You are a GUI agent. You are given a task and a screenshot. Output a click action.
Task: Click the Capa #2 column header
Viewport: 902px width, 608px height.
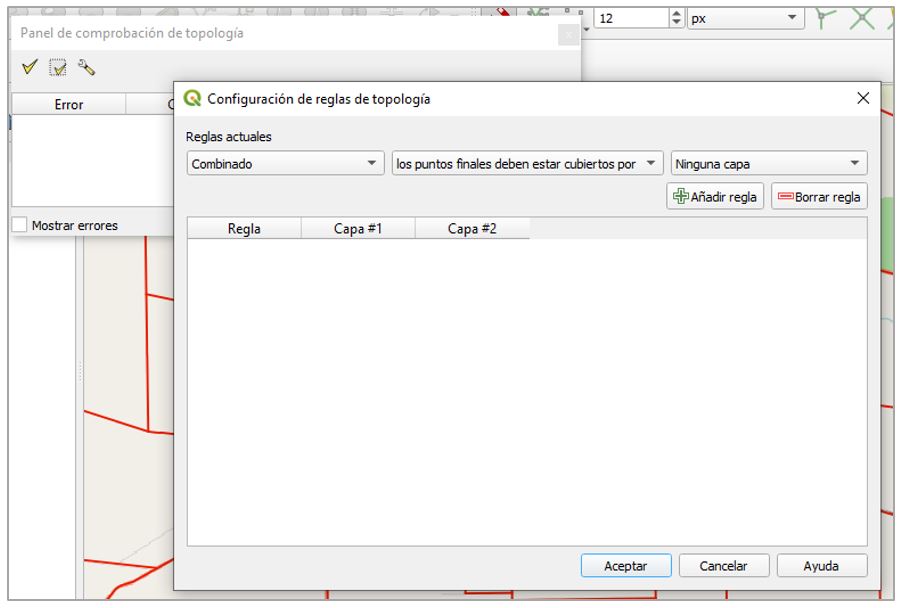[x=472, y=228]
